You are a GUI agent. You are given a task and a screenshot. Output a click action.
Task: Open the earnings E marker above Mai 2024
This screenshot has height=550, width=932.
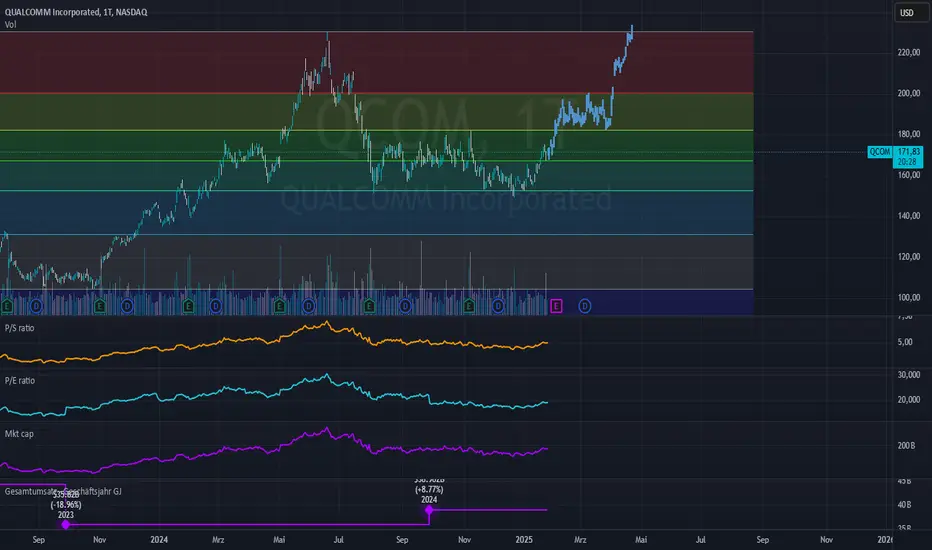[279, 306]
